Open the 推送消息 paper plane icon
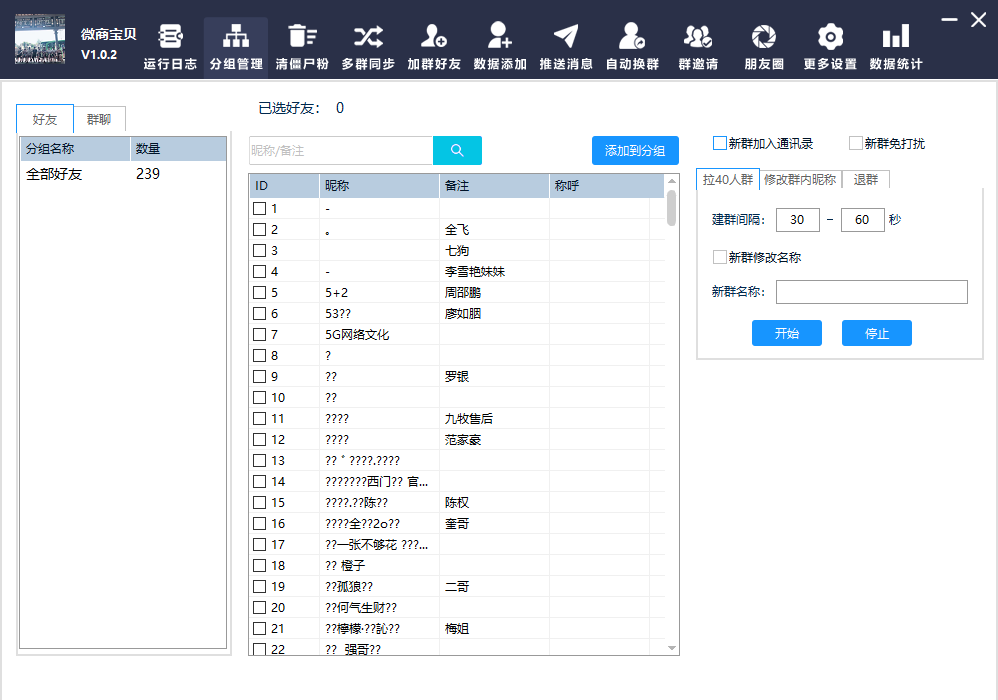The width and height of the screenshot is (998, 700). click(566, 37)
